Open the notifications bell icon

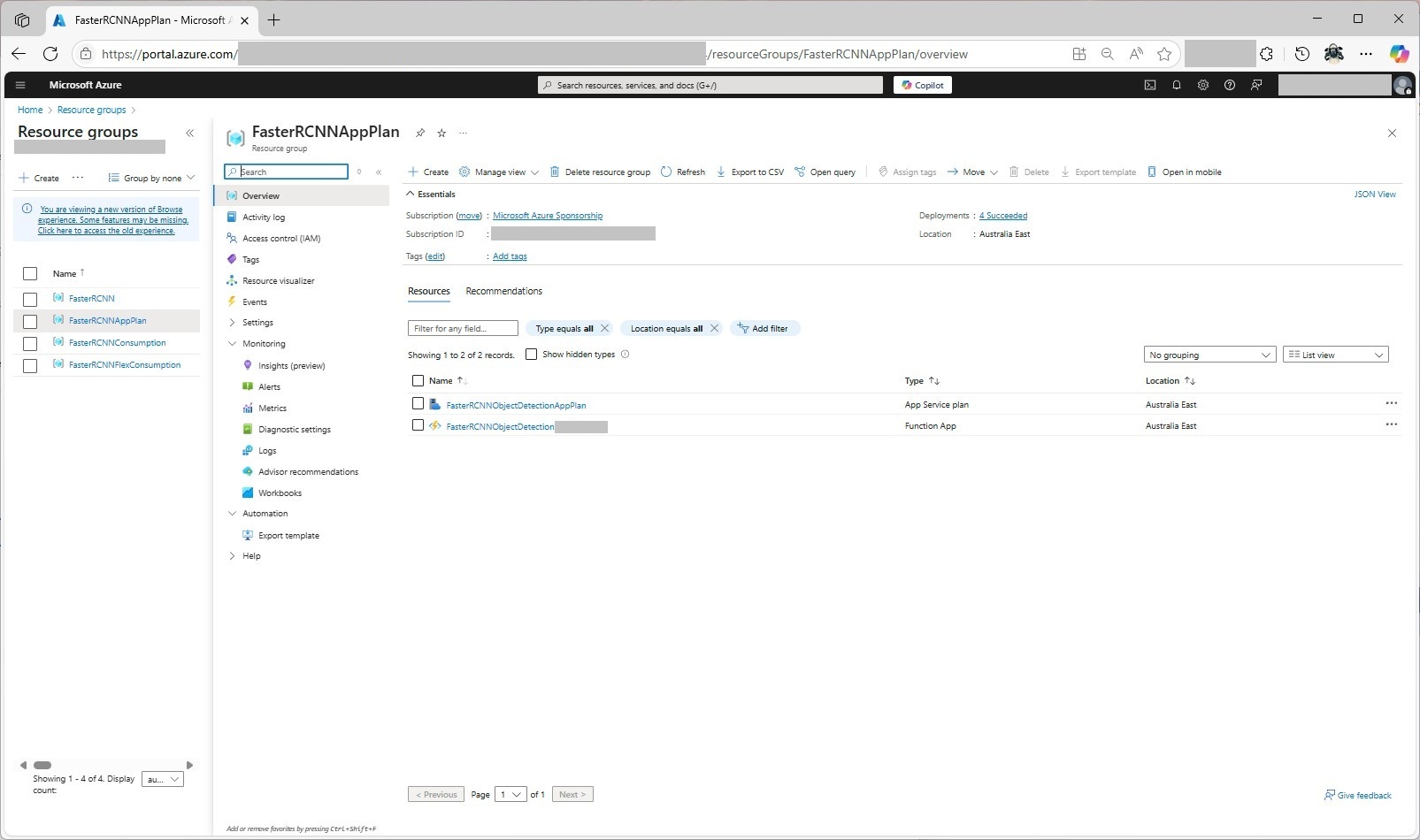click(x=1176, y=85)
